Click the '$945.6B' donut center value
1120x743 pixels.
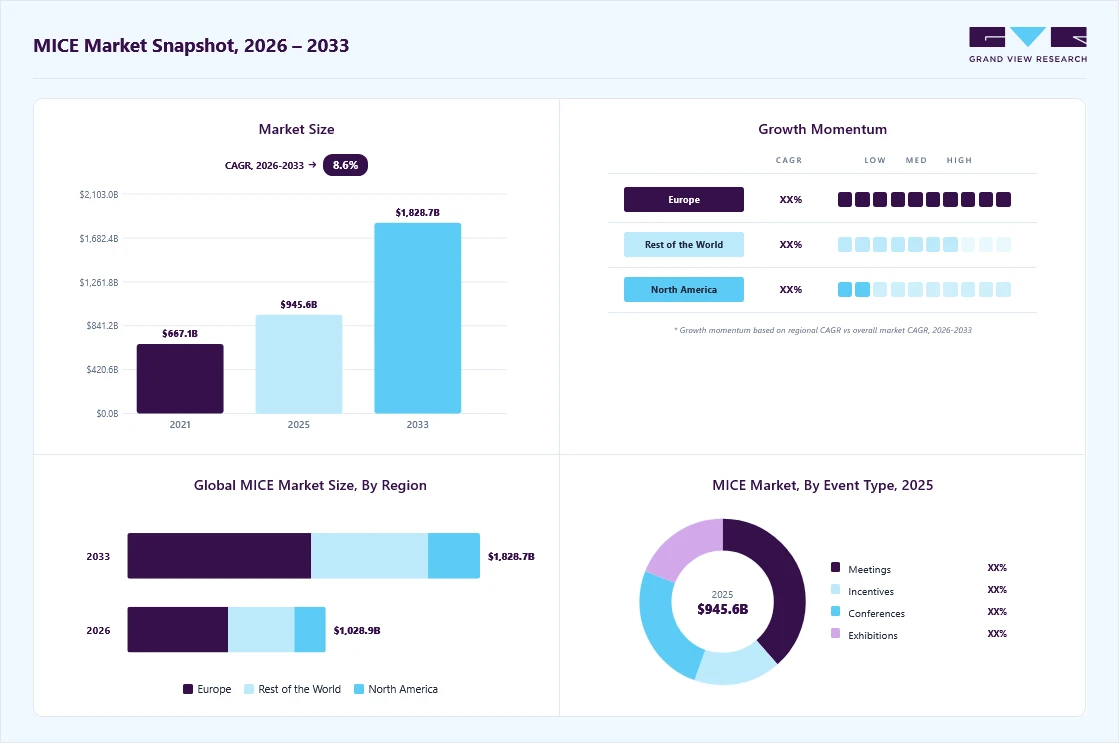[723, 609]
